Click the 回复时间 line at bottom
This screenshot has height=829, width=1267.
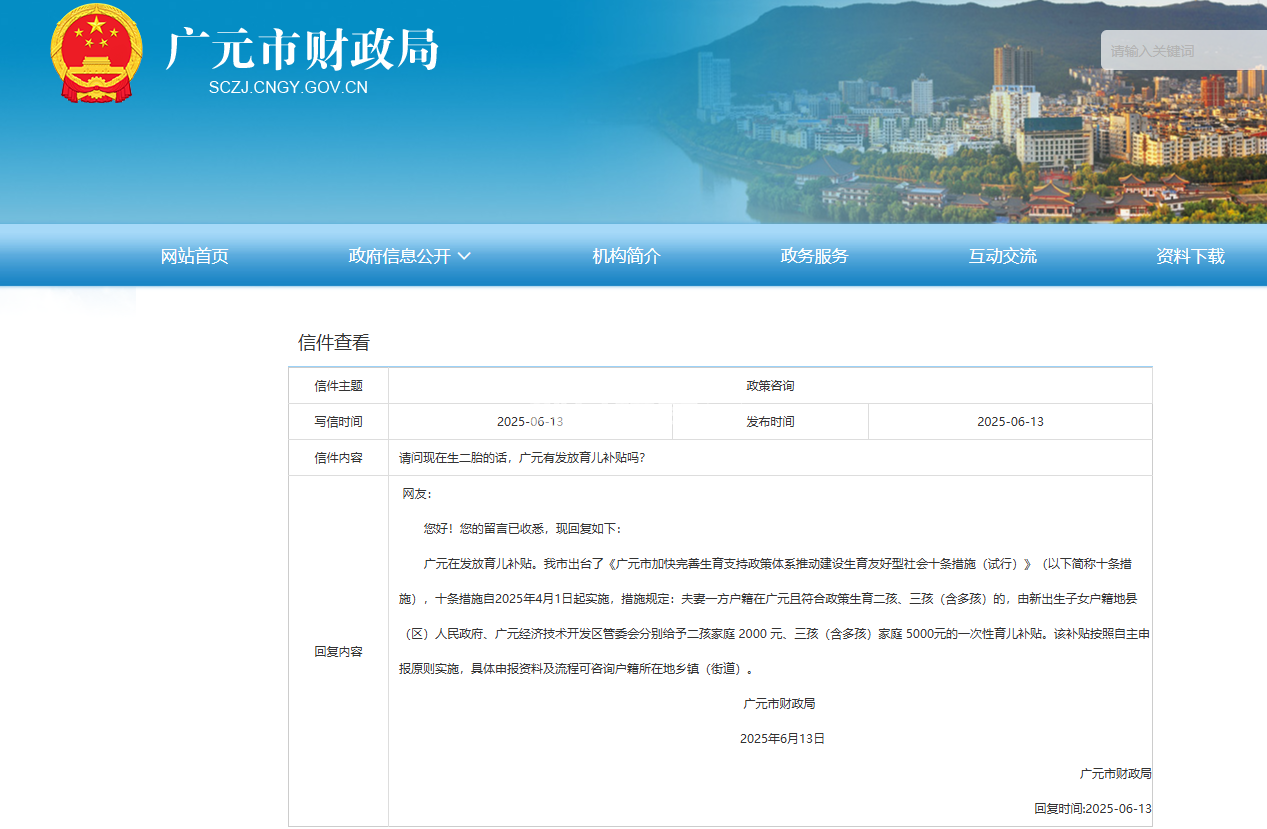(1092, 808)
